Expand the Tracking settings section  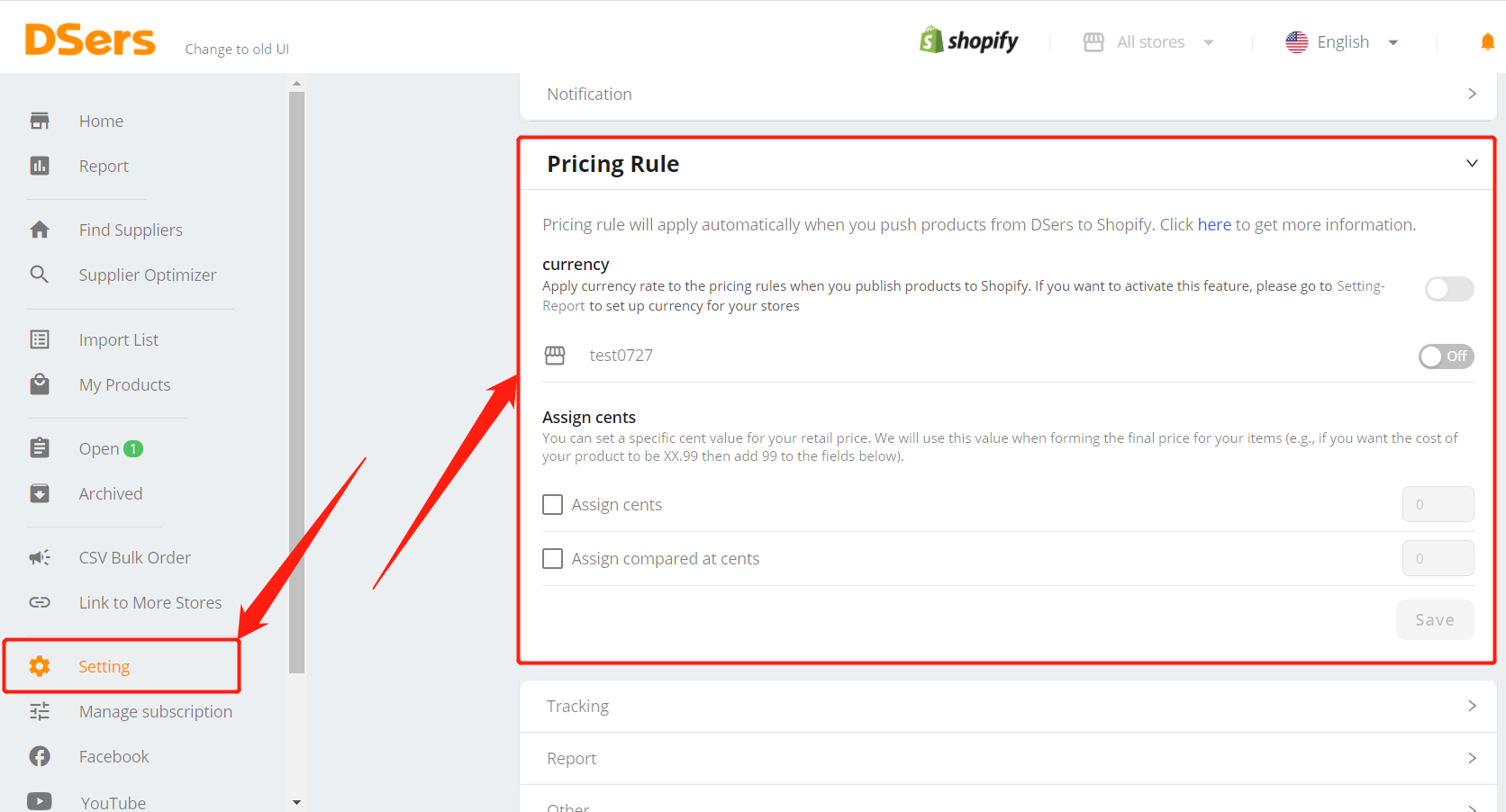tap(1009, 707)
